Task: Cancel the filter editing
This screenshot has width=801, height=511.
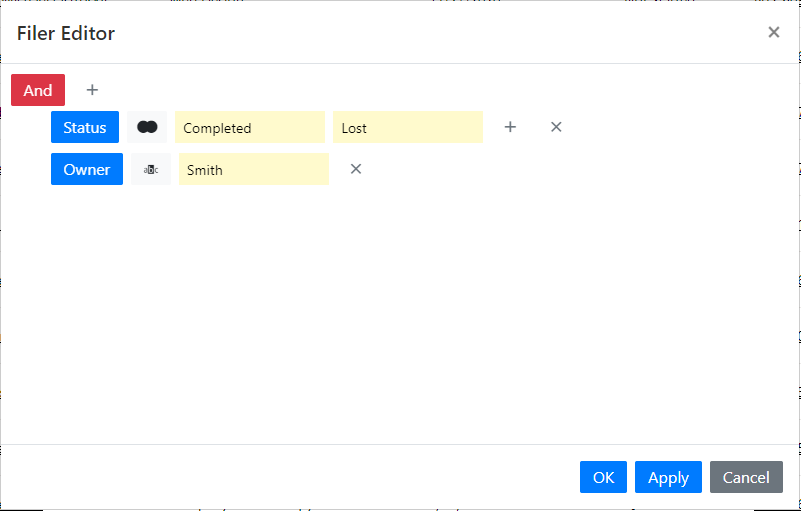Action: coord(746,477)
